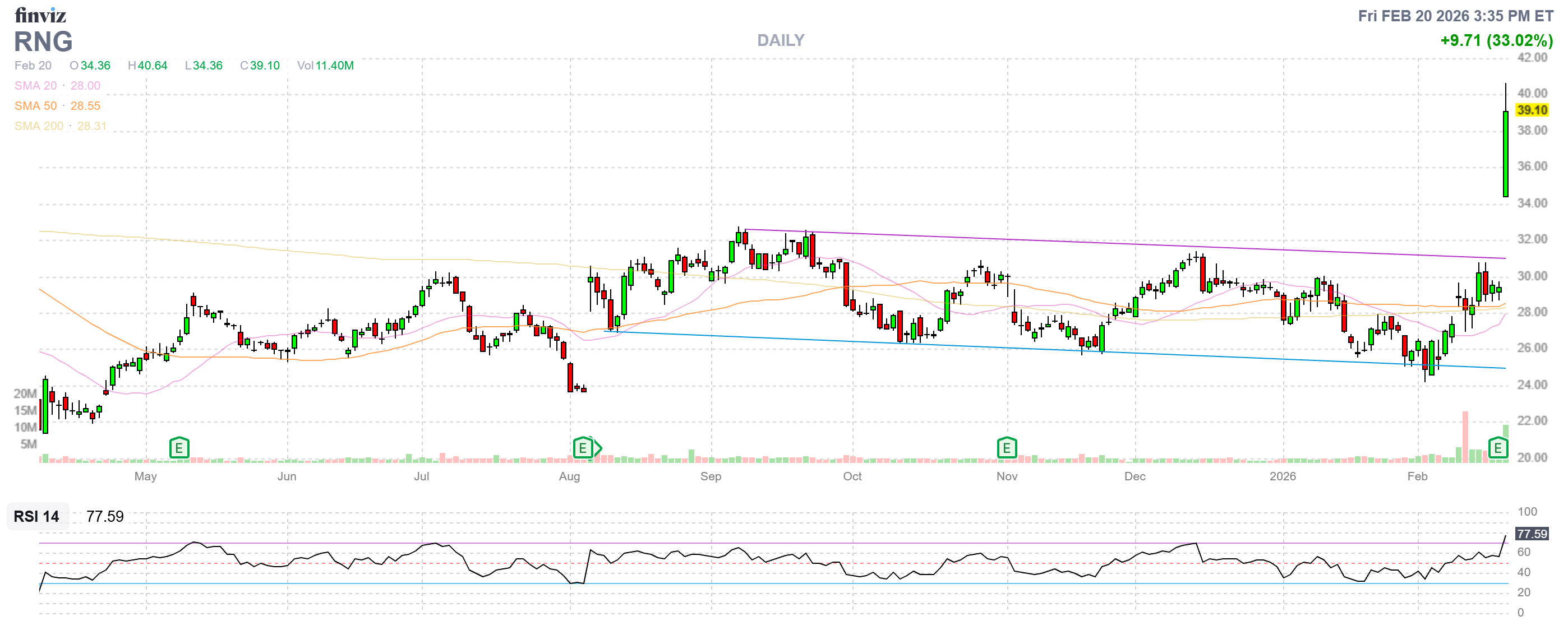This screenshot has width=1568, height=630.
Task: Select the 2026 label on the time axis
Action: pos(1283,476)
